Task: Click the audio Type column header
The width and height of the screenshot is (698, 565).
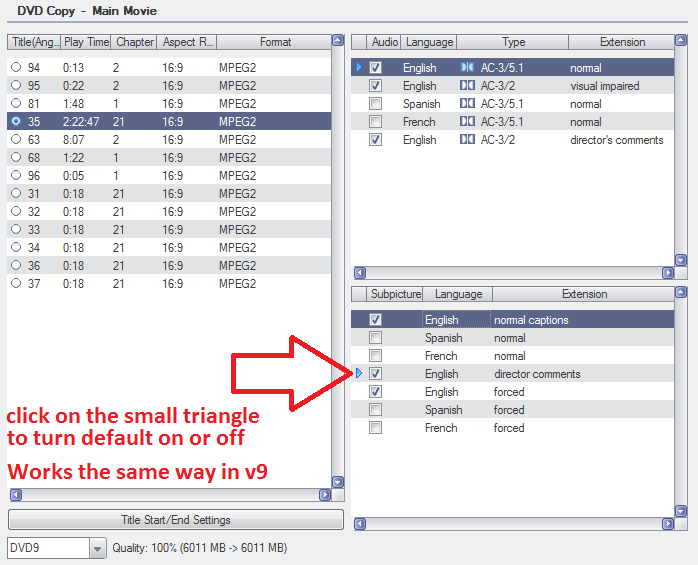Action: [x=513, y=42]
